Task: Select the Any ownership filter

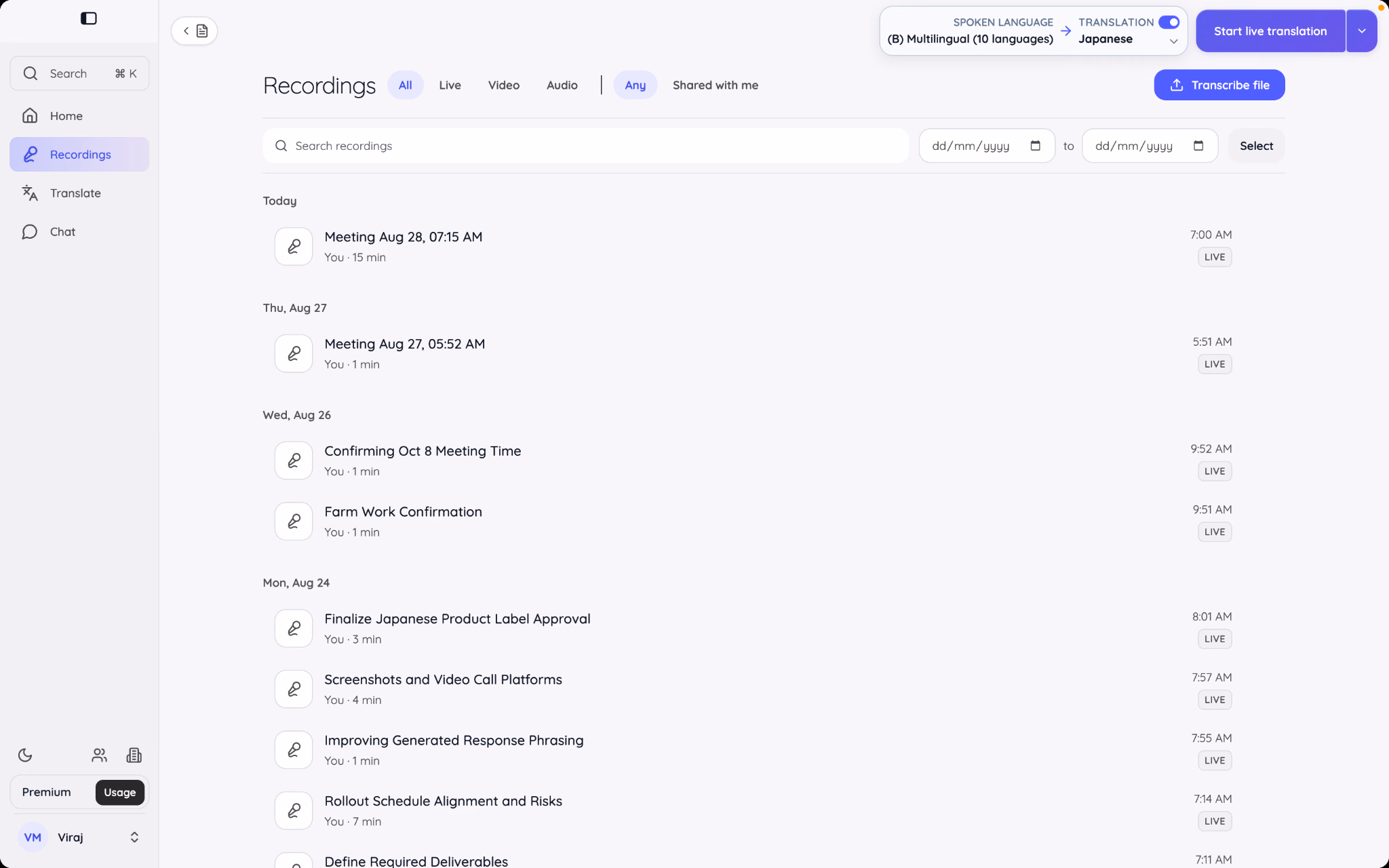Action: click(635, 85)
